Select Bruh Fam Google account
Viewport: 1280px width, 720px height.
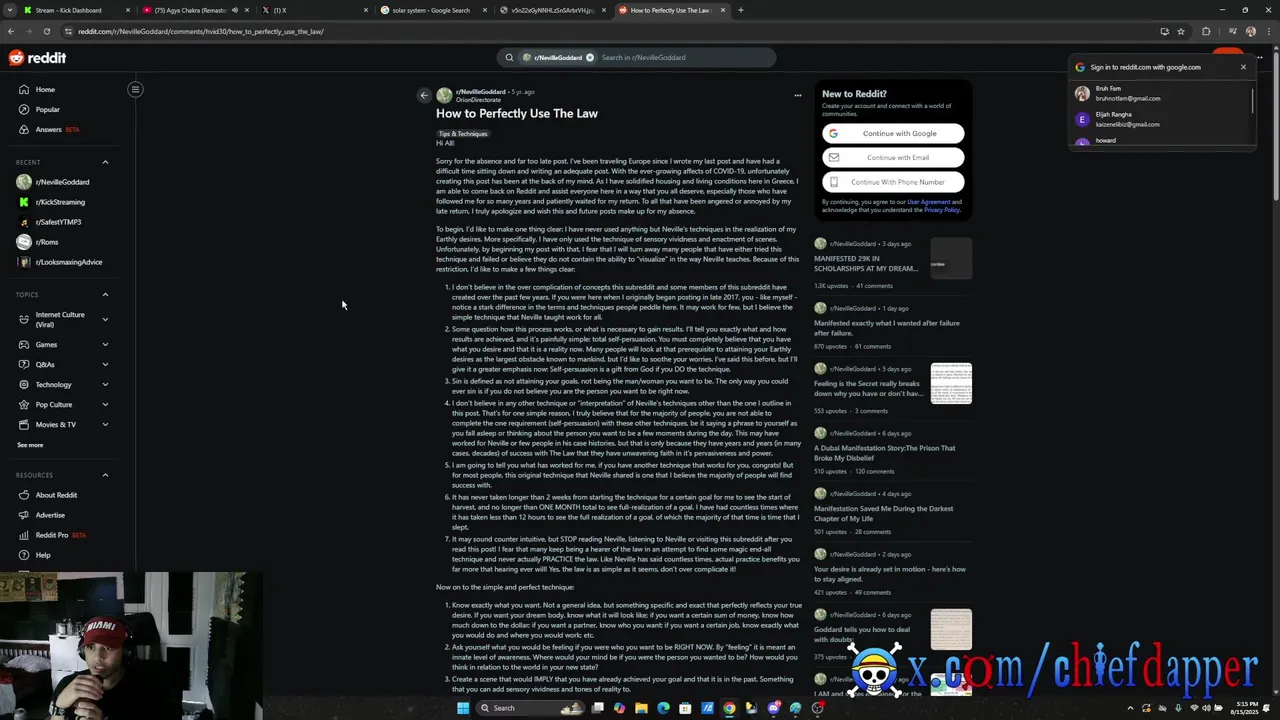1160,93
